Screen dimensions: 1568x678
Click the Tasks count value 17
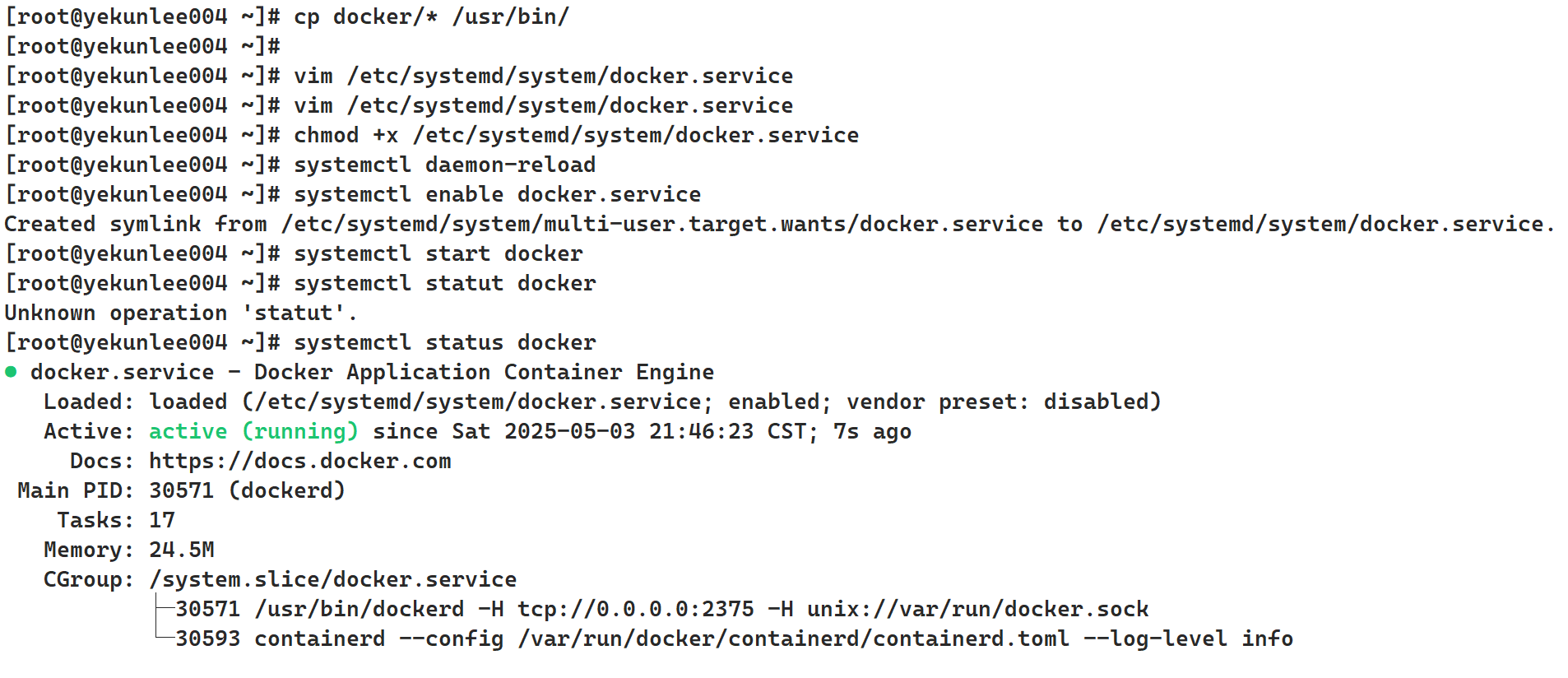tap(162, 520)
